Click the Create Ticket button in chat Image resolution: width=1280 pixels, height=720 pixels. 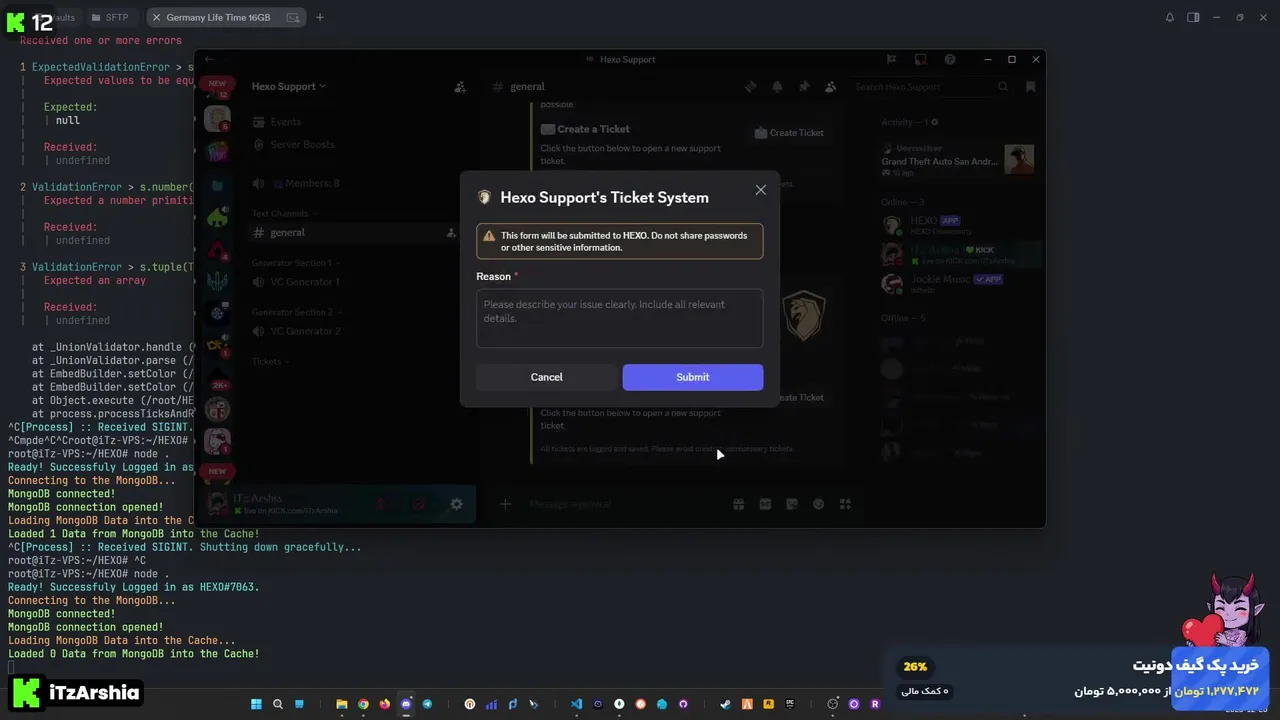click(790, 133)
